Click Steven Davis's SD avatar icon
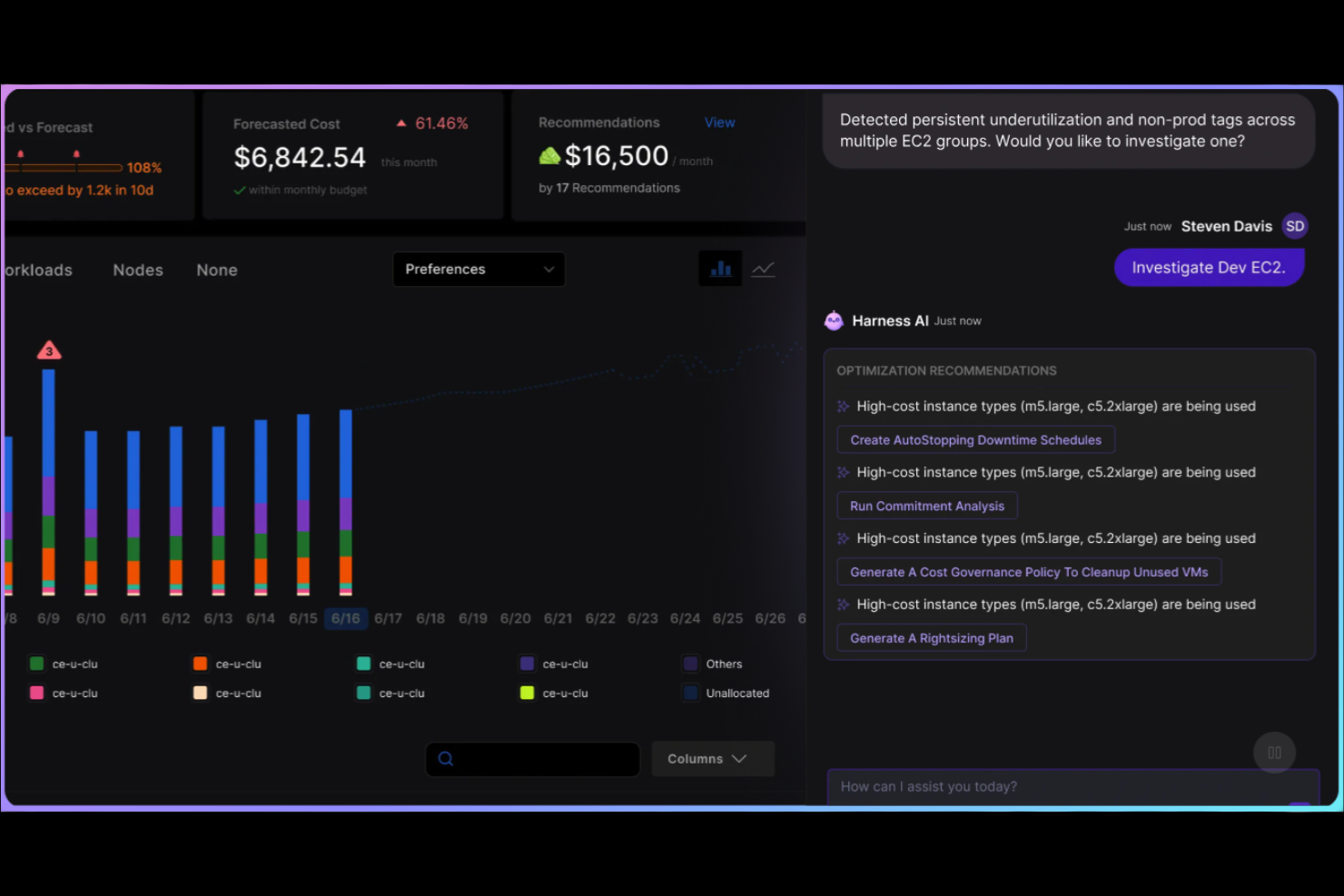1344x896 pixels. tap(1294, 226)
